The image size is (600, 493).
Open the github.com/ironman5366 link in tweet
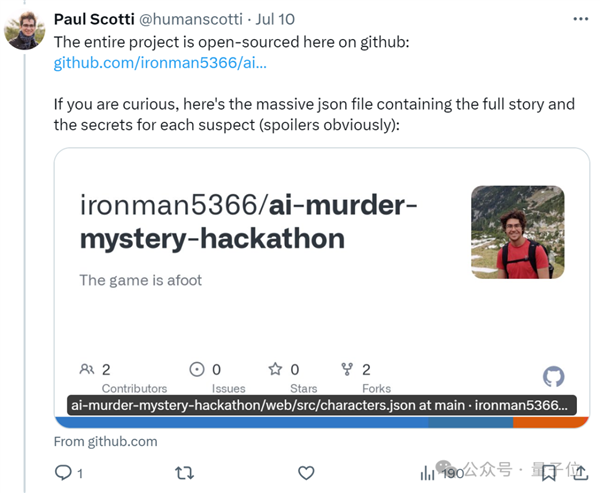(160, 62)
